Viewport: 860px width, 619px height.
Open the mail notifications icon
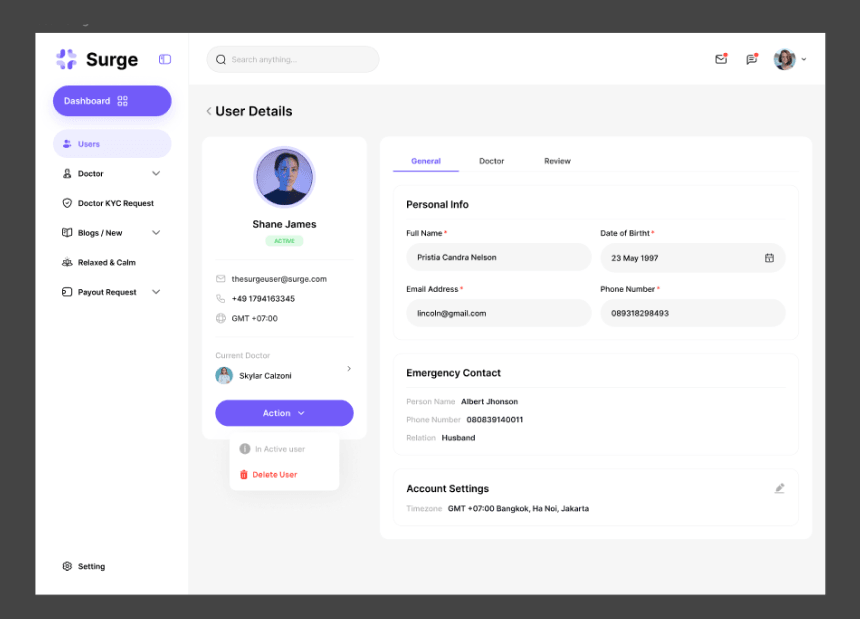point(721,59)
